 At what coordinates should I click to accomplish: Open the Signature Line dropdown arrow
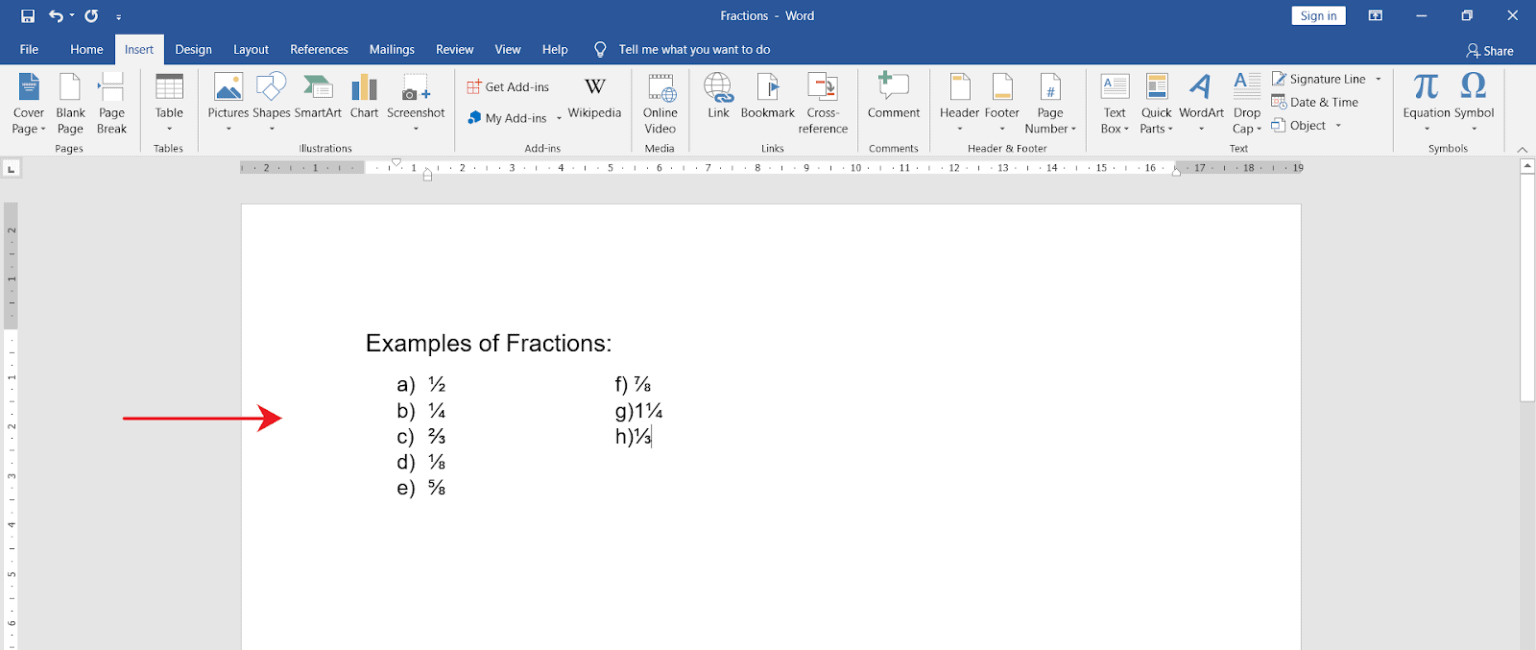[x=1378, y=79]
